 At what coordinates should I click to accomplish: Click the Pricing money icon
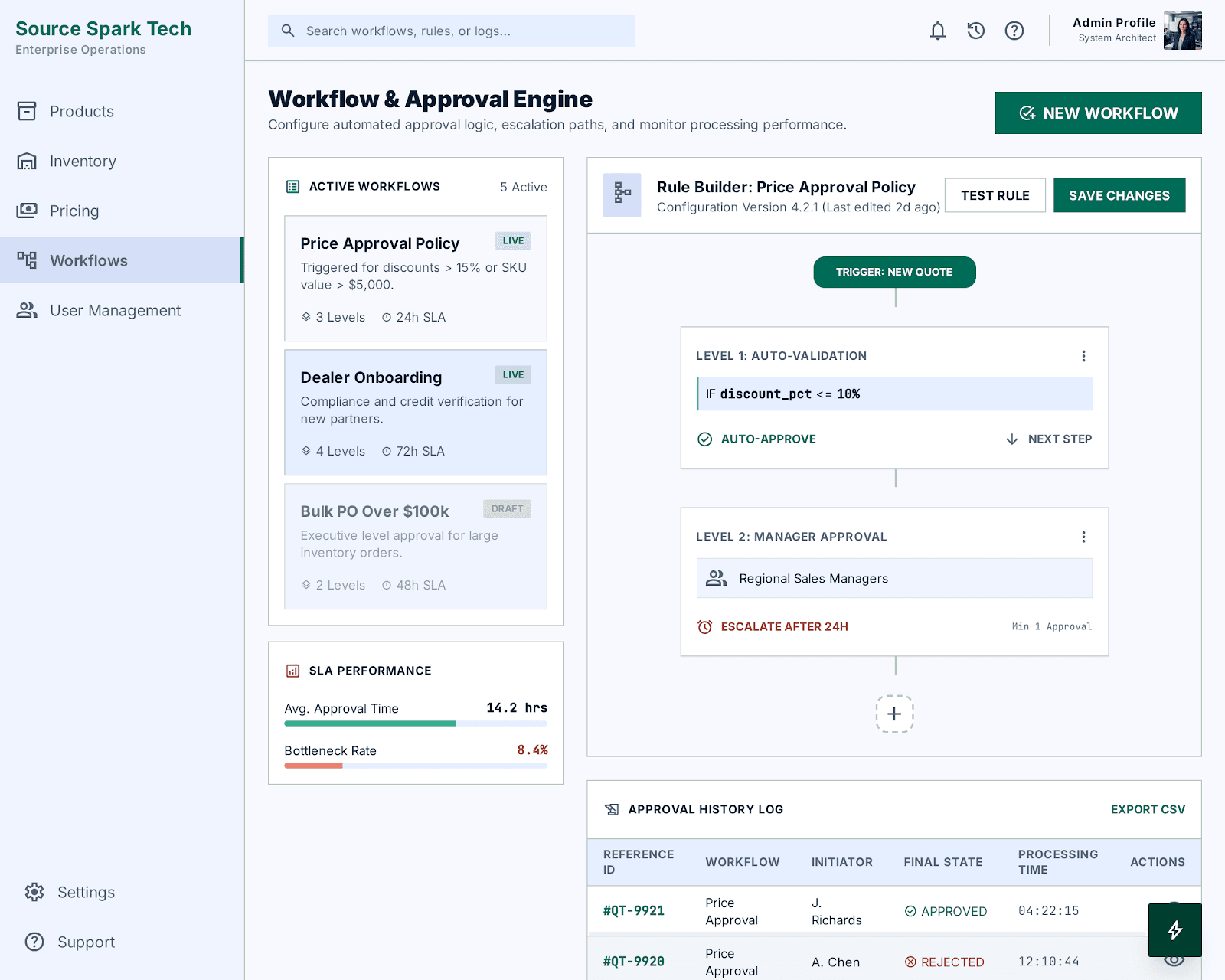tap(27, 211)
